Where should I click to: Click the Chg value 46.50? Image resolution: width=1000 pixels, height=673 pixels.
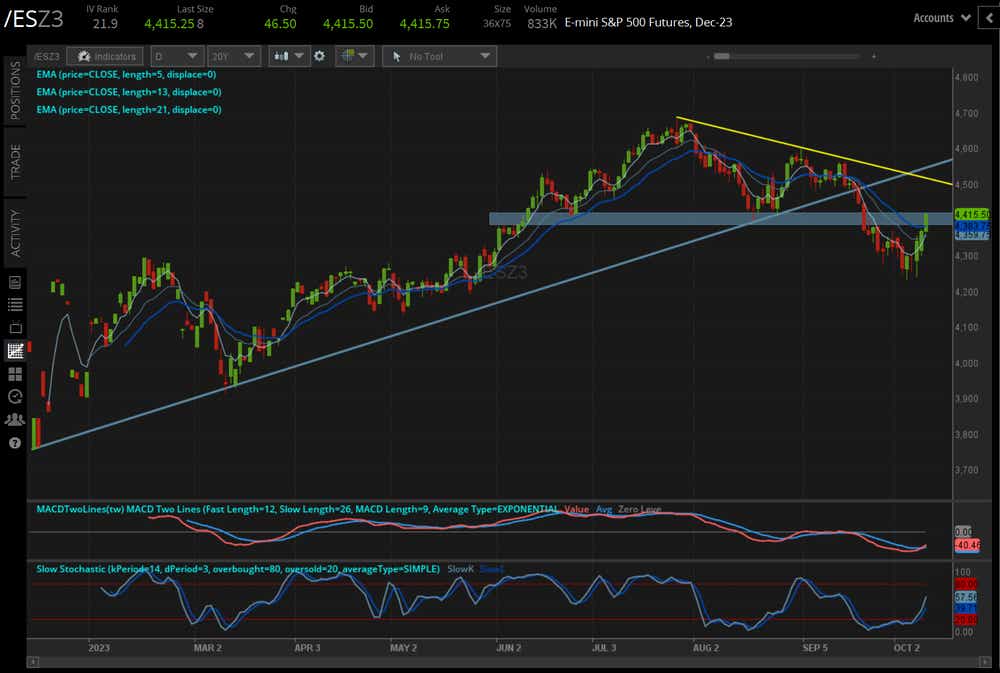pyautogui.click(x=280, y=24)
